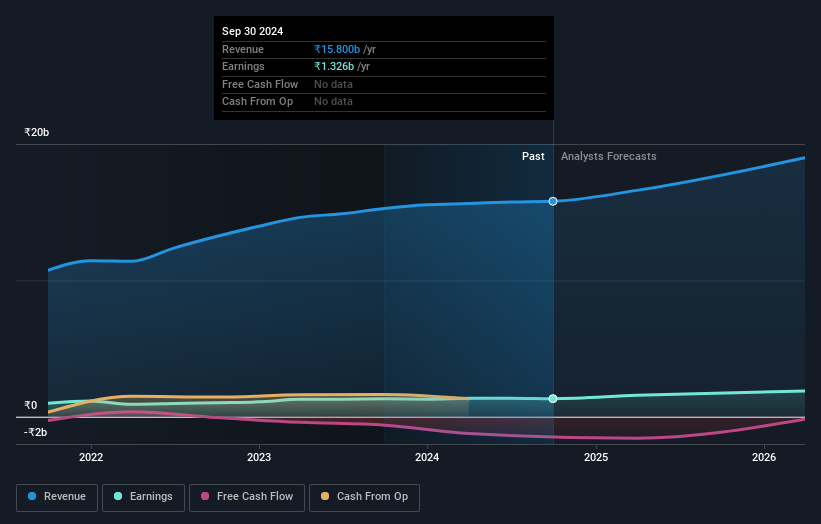The height and width of the screenshot is (524, 821).
Task: Toggle the Revenue legend button
Action: tap(57, 497)
